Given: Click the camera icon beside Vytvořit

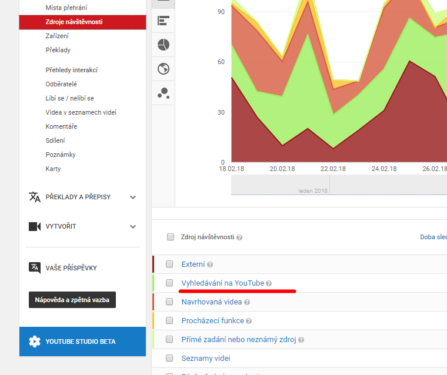Looking at the screenshot, I should click(35, 227).
